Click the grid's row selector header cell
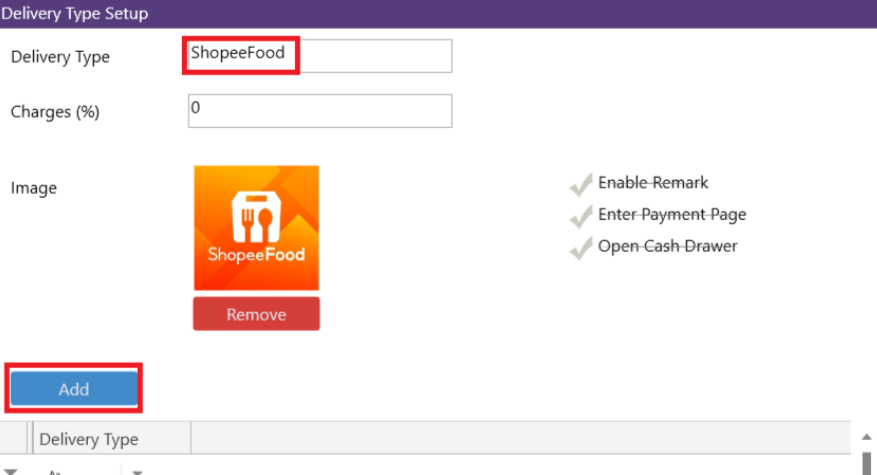Viewport: 877px width, 475px height. (15, 439)
